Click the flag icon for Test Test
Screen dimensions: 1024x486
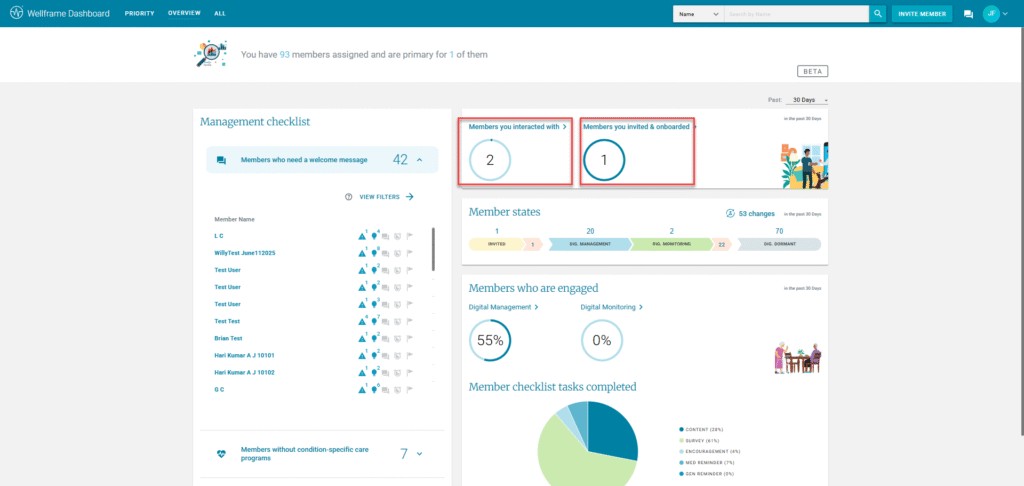tap(409, 322)
